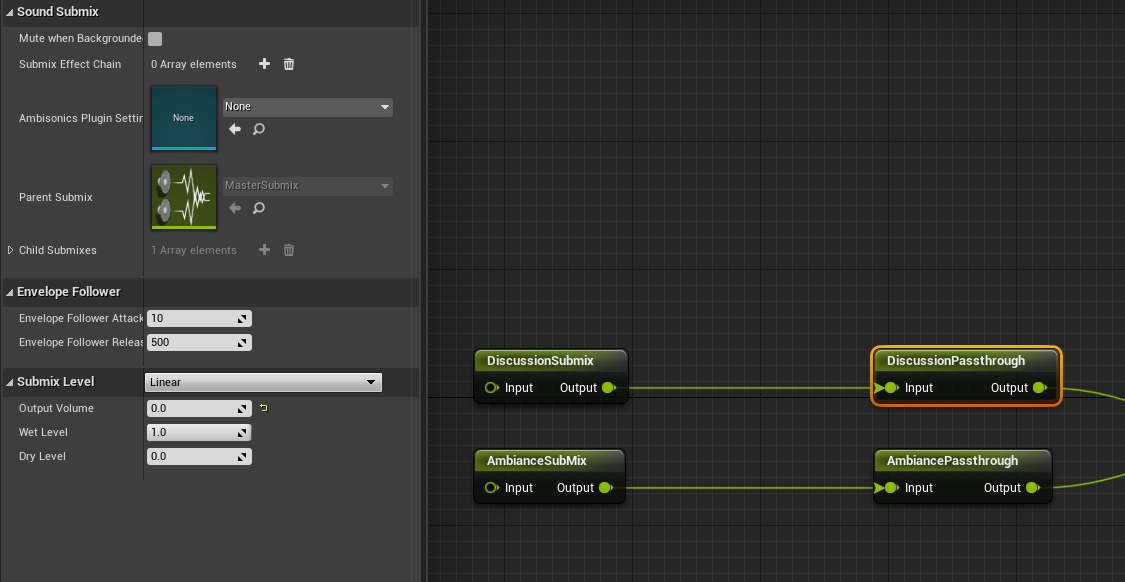
Task: Select the AmbiancePassthrough node title
Action: pyautogui.click(x=952, y=461)
